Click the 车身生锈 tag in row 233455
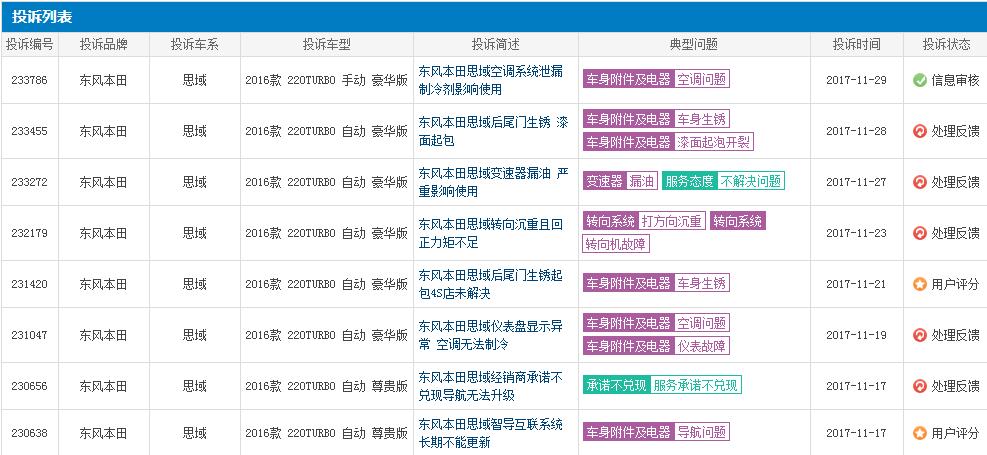The width and height of the screenshot is (987, 455). [702, 118]
